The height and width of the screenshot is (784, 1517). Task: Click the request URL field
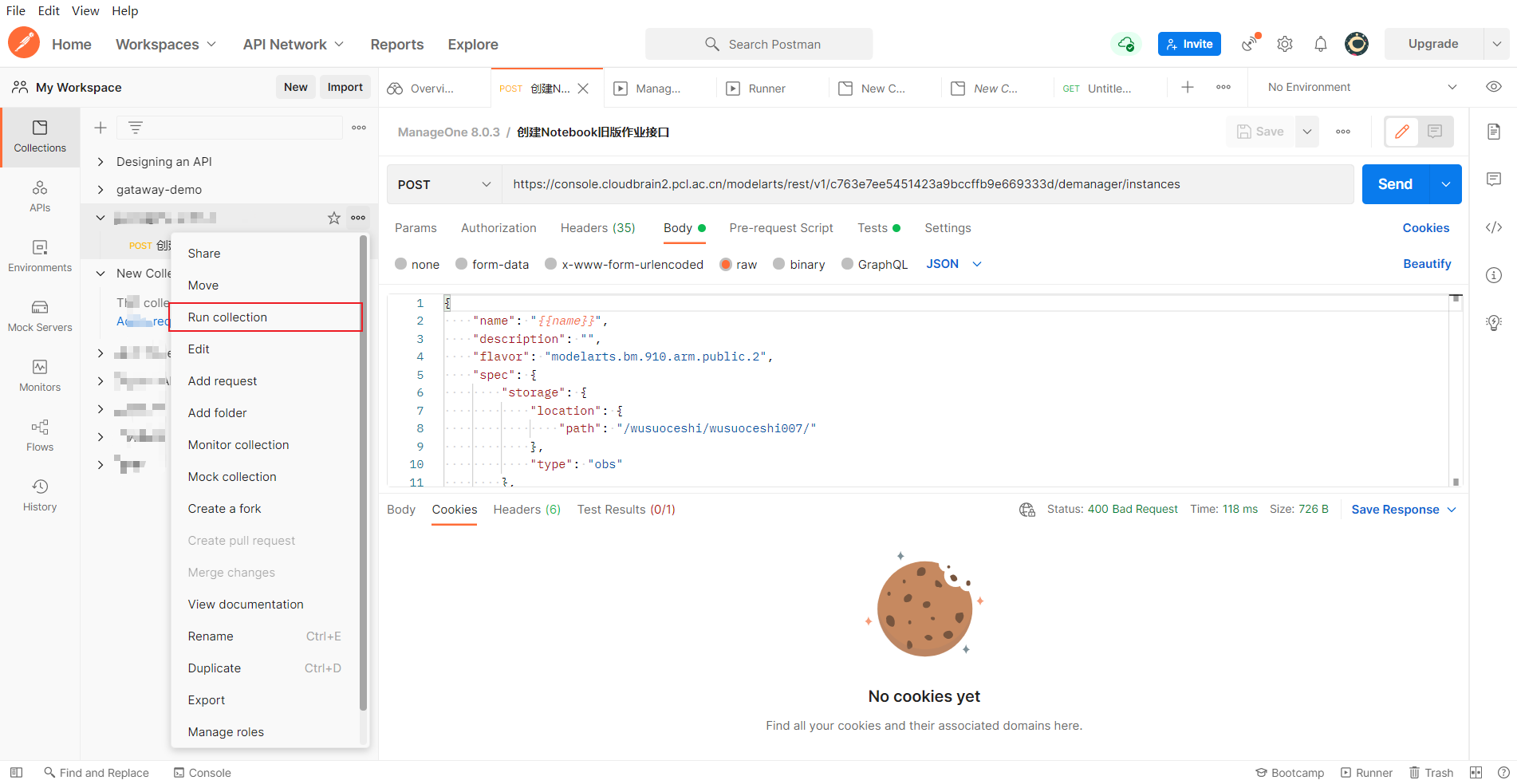click(928, 184)
